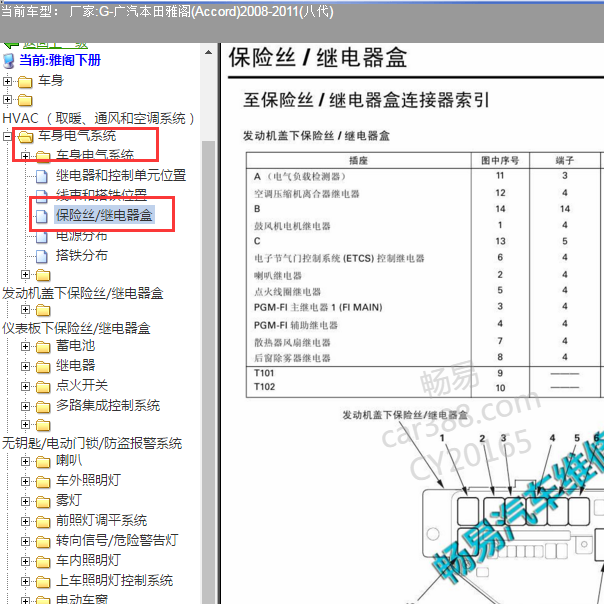Expand 仪表板下保险丝/继电器盒 folder node
This screenshot has height=604, width=604.
pos(25,310)
